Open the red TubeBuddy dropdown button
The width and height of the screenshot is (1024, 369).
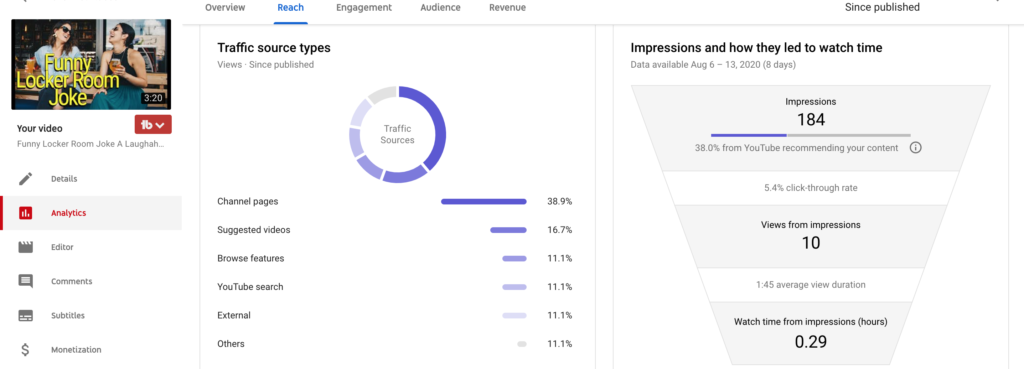153,125
